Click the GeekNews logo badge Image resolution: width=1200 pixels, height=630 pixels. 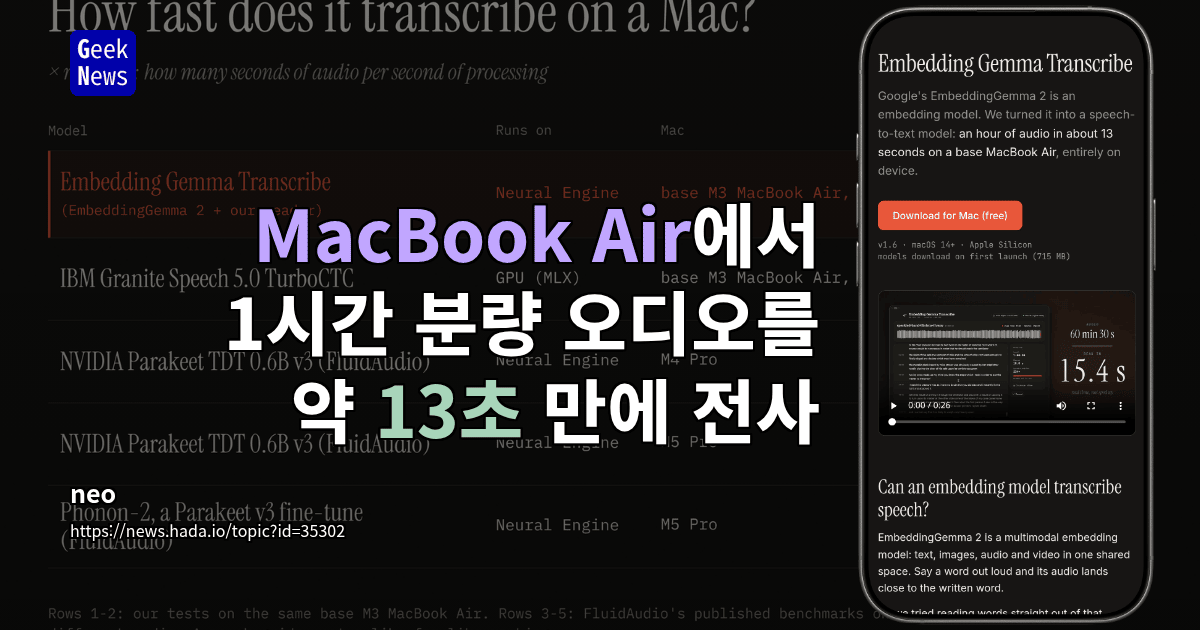[103, 62]
